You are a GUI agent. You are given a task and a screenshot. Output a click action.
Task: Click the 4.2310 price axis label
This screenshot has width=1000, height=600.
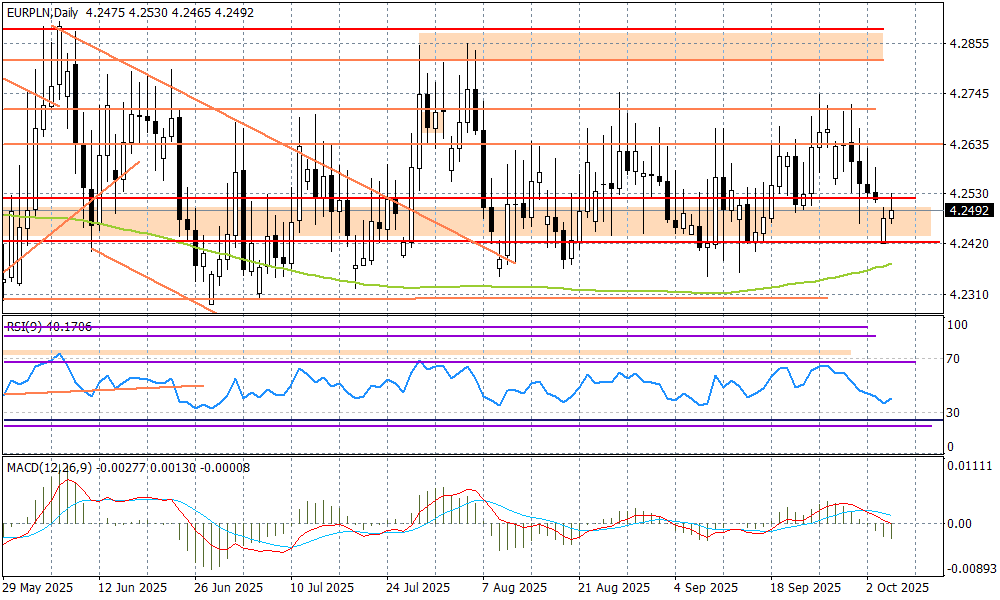coord(968,295)
